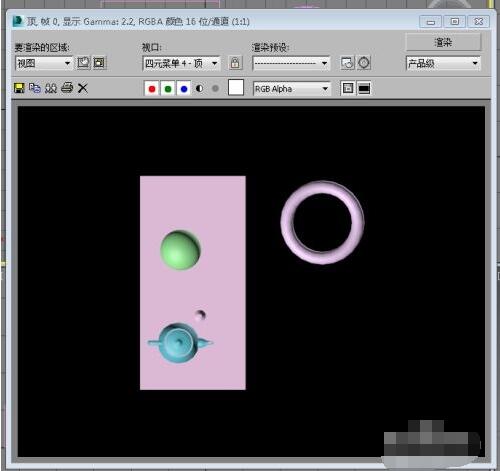500x471 pixels.
Task: Click the application icon in title bar
Action: coord(17,21)
